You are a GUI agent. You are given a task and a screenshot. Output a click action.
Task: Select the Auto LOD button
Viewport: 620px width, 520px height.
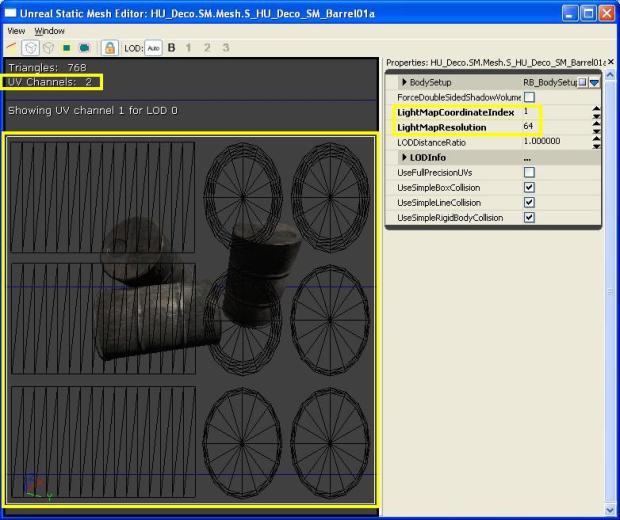[x=153, y=47]
